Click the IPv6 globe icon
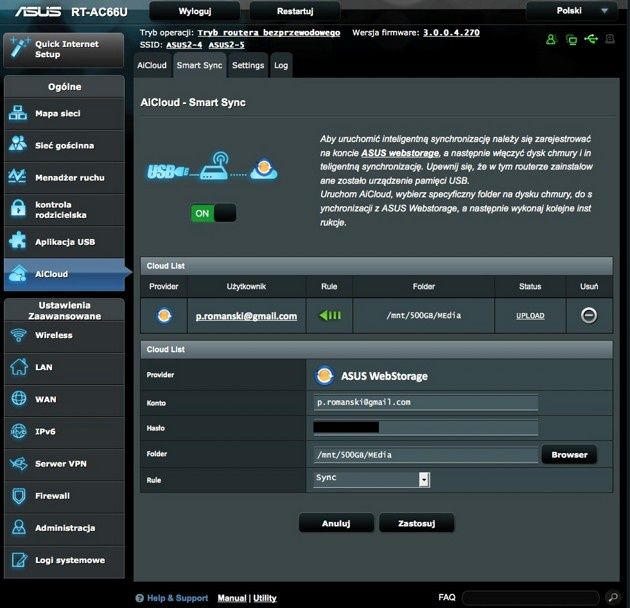The width and height of the screenshot is (630, 608). (18, 431)
